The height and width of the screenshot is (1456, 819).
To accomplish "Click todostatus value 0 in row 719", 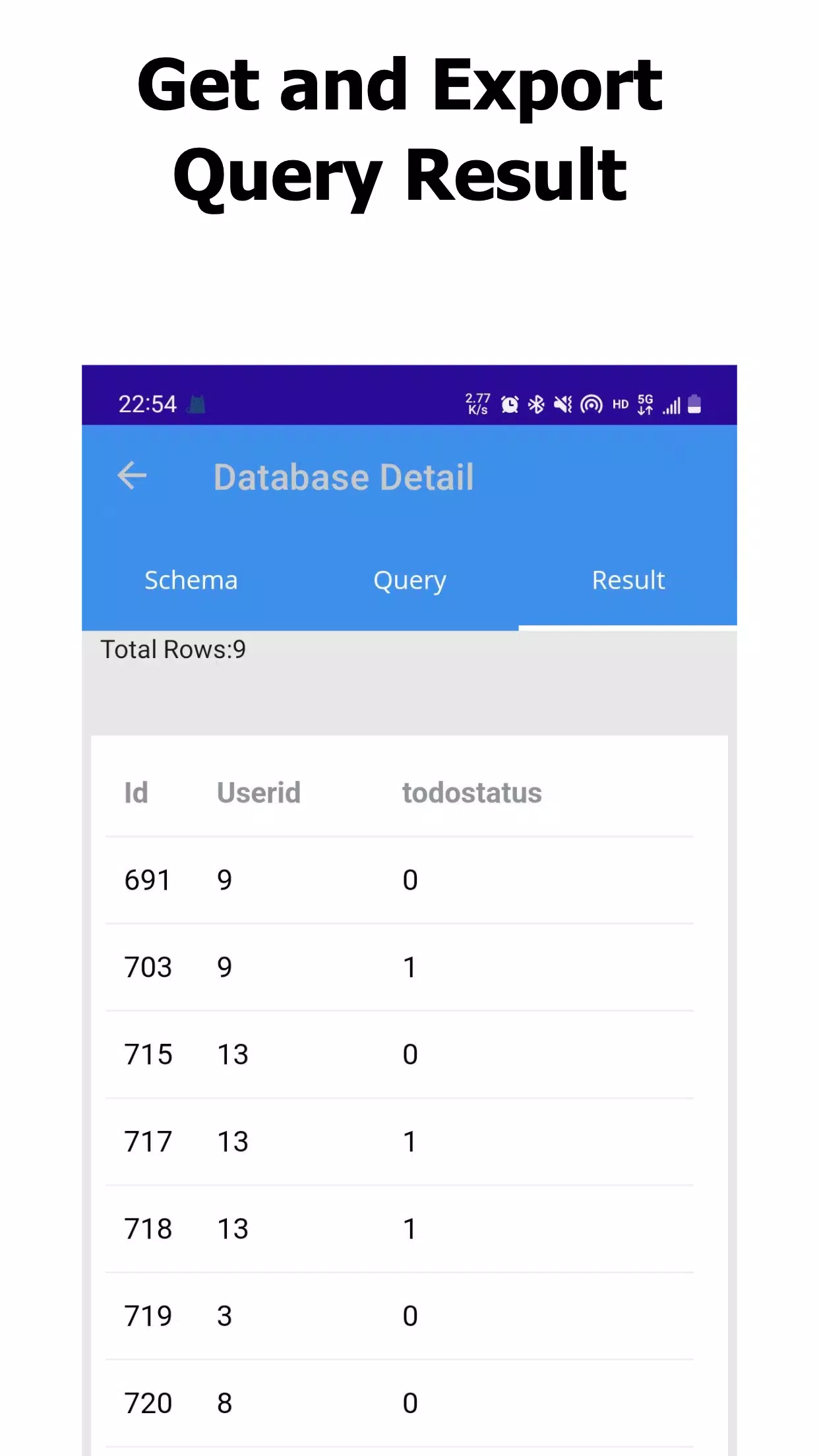I will point(410,1316).
